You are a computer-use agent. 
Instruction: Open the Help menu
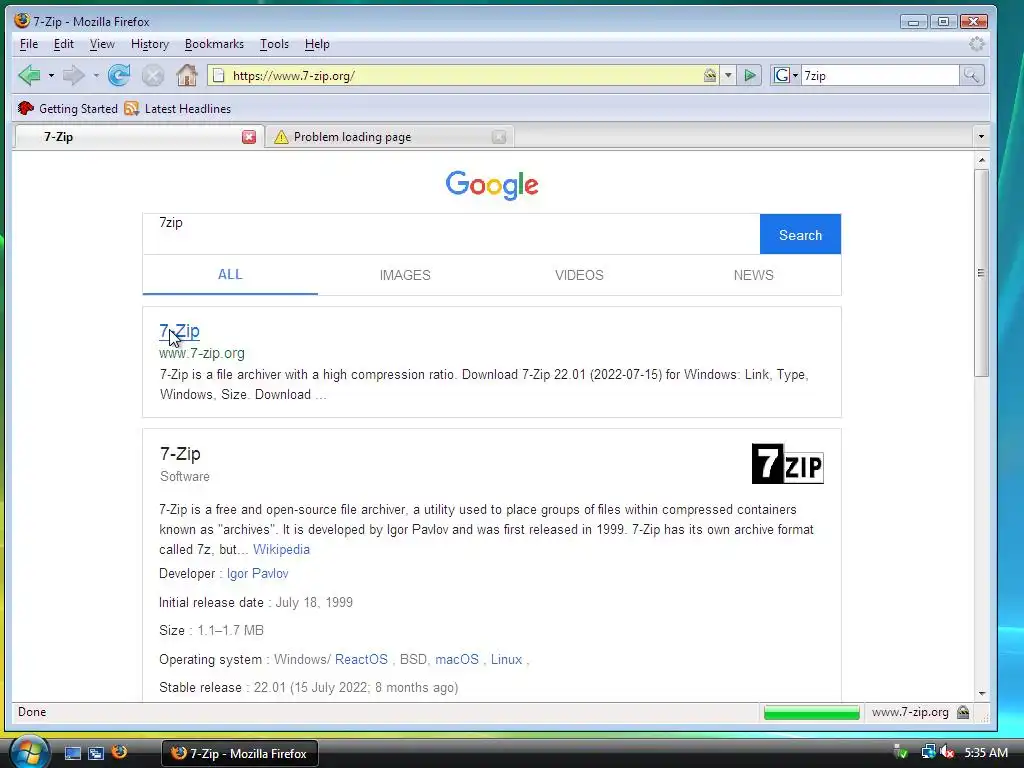(317, 44)
